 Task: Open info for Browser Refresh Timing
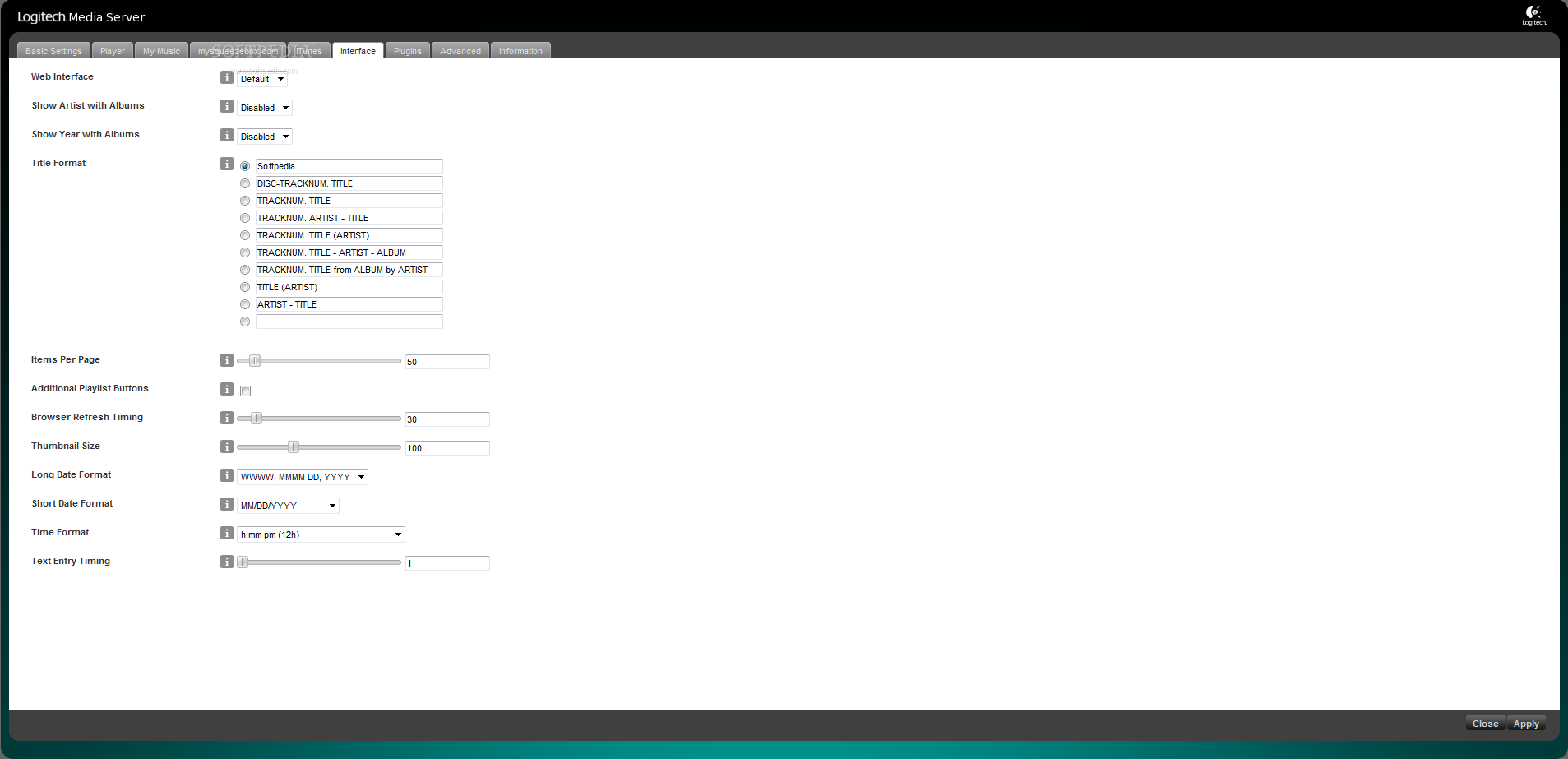(x=227, y=418)
